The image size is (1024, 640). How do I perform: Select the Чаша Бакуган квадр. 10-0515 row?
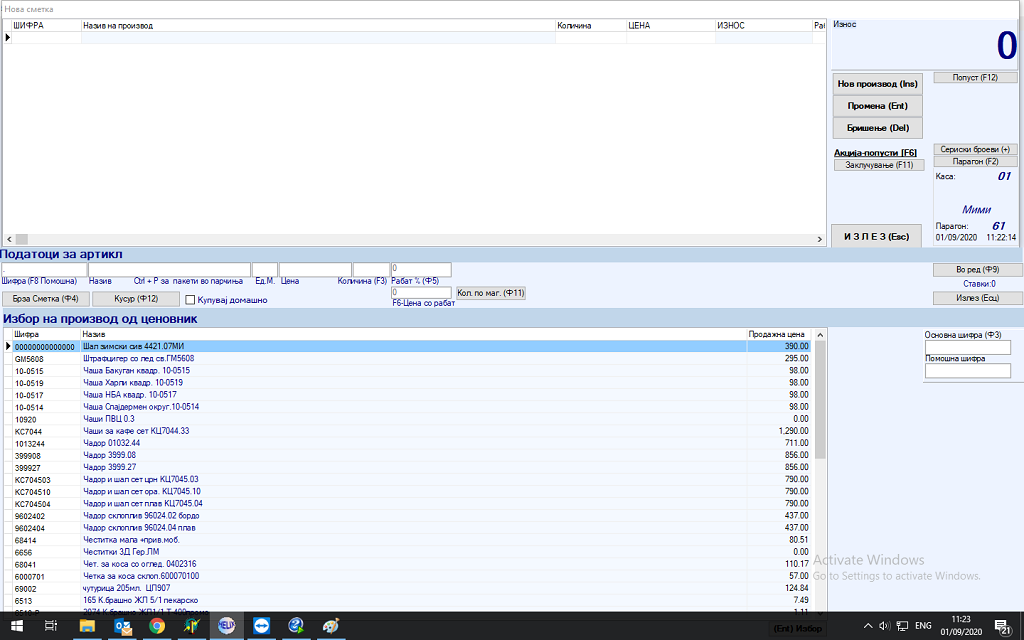coord(136,370)
